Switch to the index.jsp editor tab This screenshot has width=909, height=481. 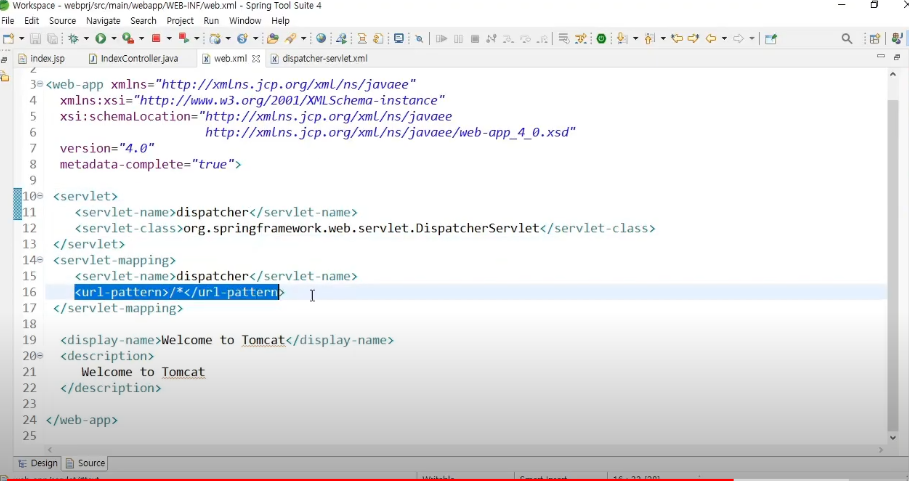[x=42, y=59]
